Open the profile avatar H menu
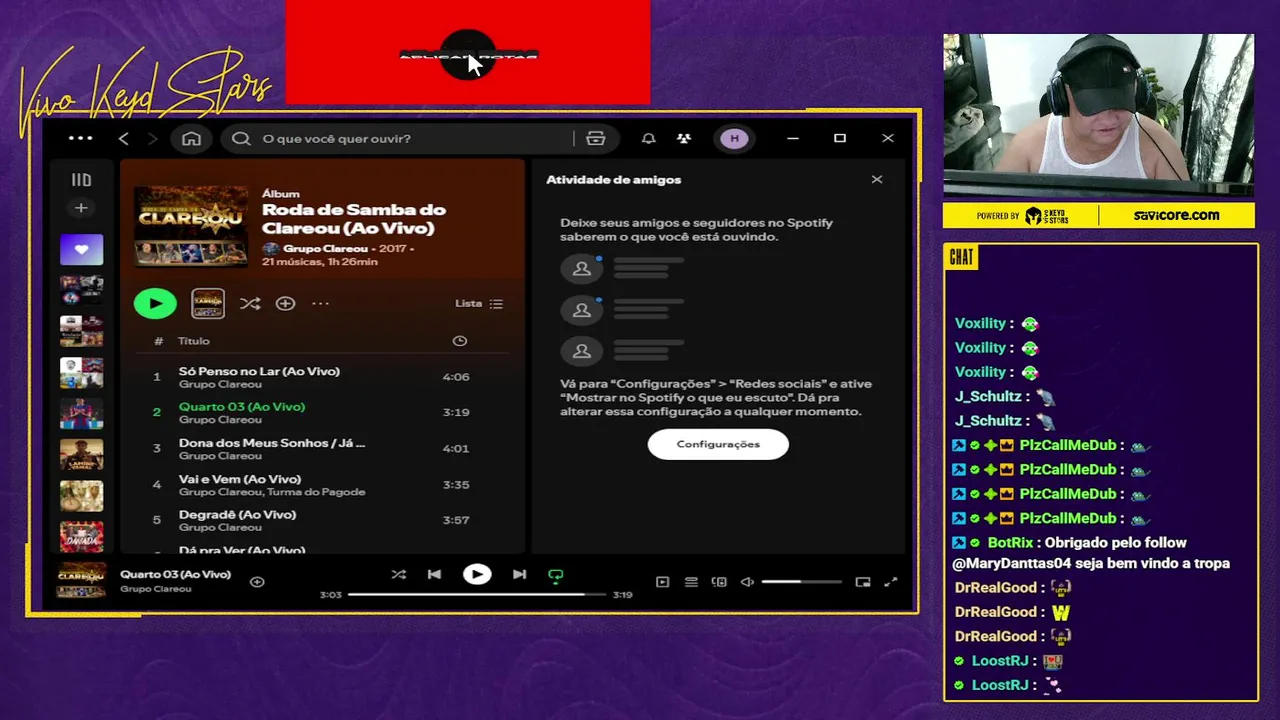The height and width of the screenshot is (720, 1280). coord(734,138)
